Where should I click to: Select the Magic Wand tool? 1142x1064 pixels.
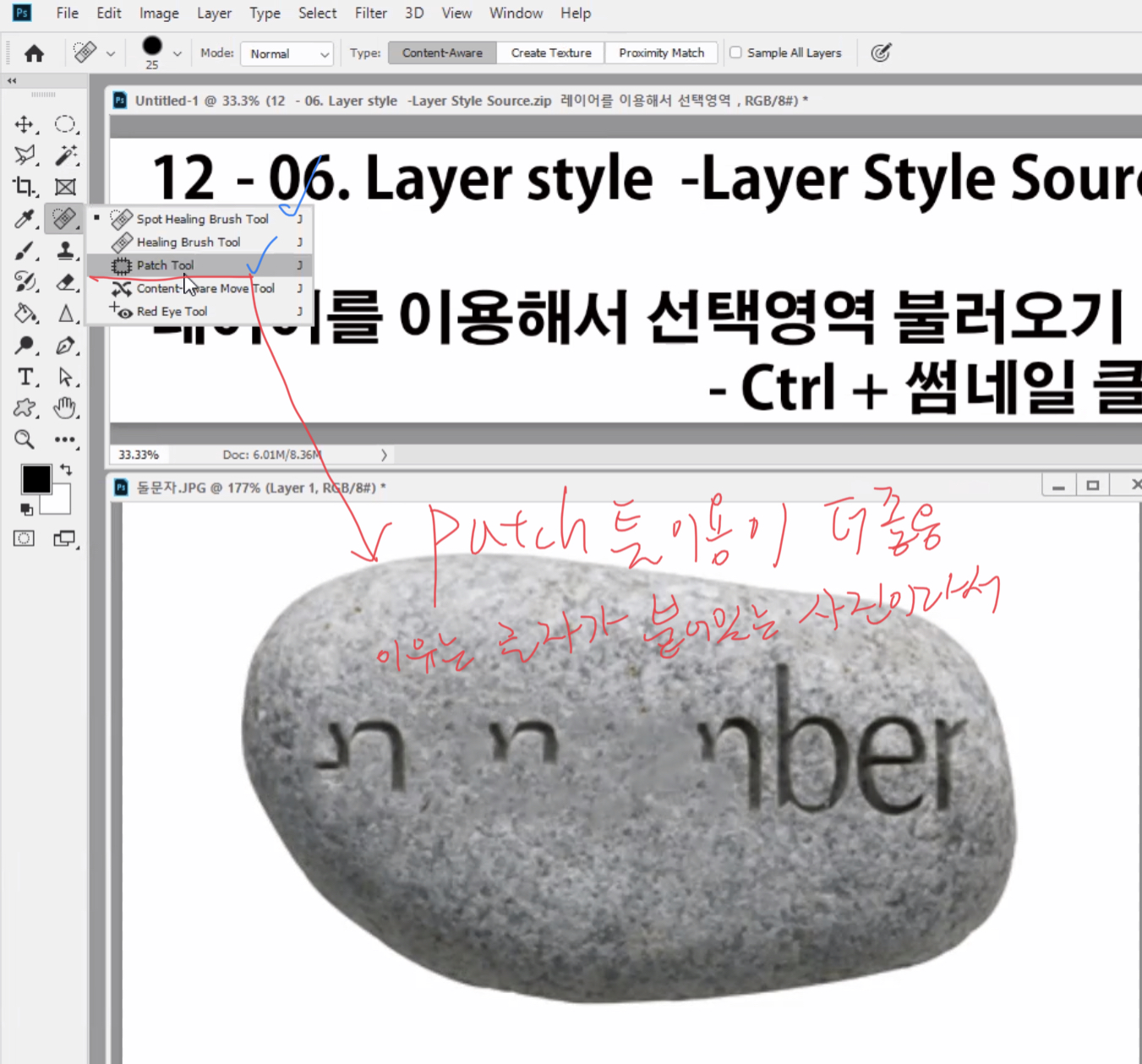pyautogui.click(x=65, y=156)
